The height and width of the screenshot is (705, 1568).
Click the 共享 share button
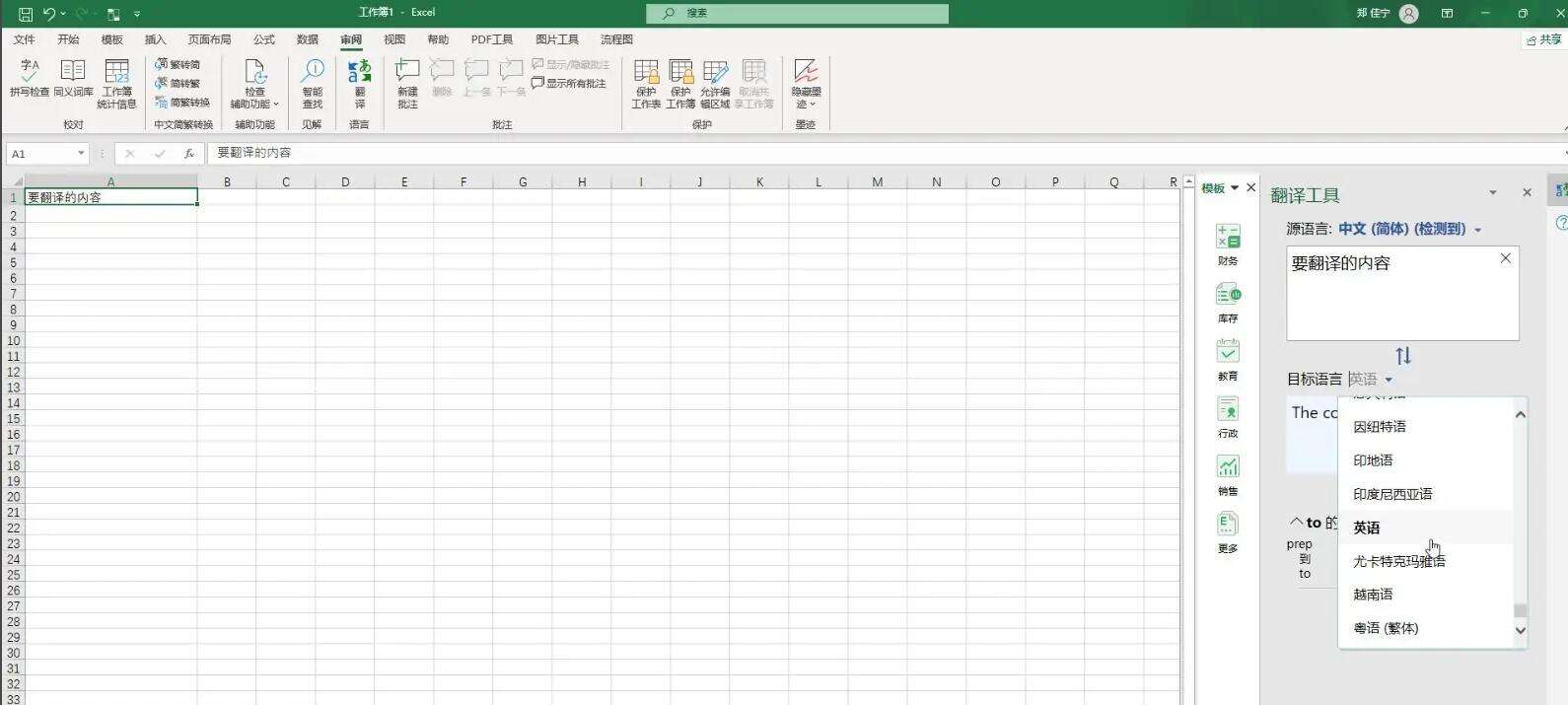(x=1543, y=39)
